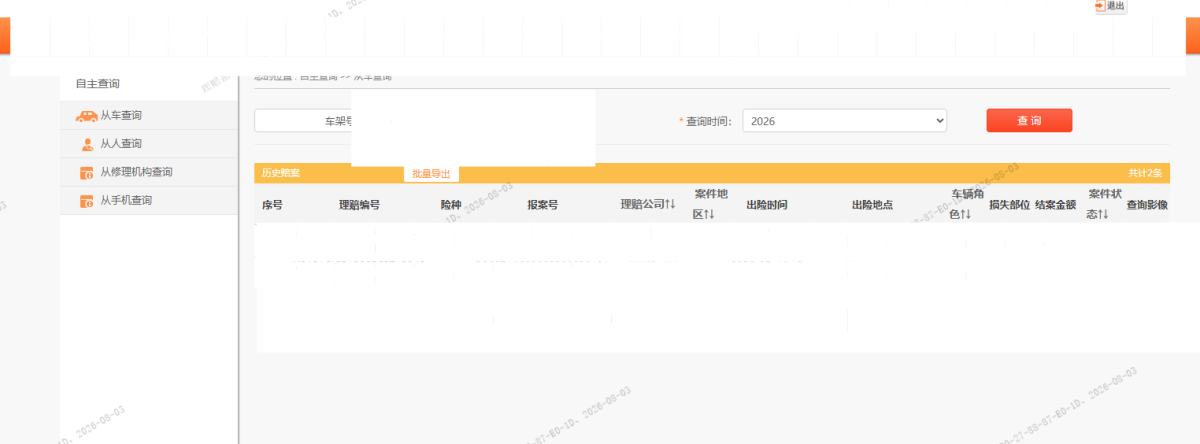The width and height of the screenshot is (1200, 444).
Task: Click the 历史赔案 section title
Action: pyautogui.click(x=280, y=173)
